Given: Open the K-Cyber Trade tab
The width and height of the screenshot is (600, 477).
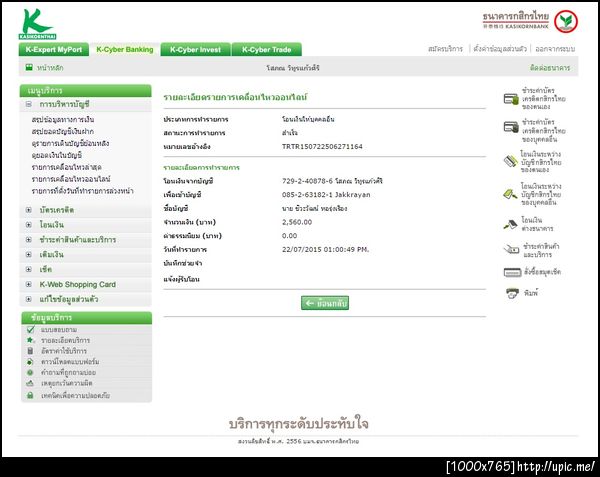Looking at the screenshot, I should pos(267,49).
